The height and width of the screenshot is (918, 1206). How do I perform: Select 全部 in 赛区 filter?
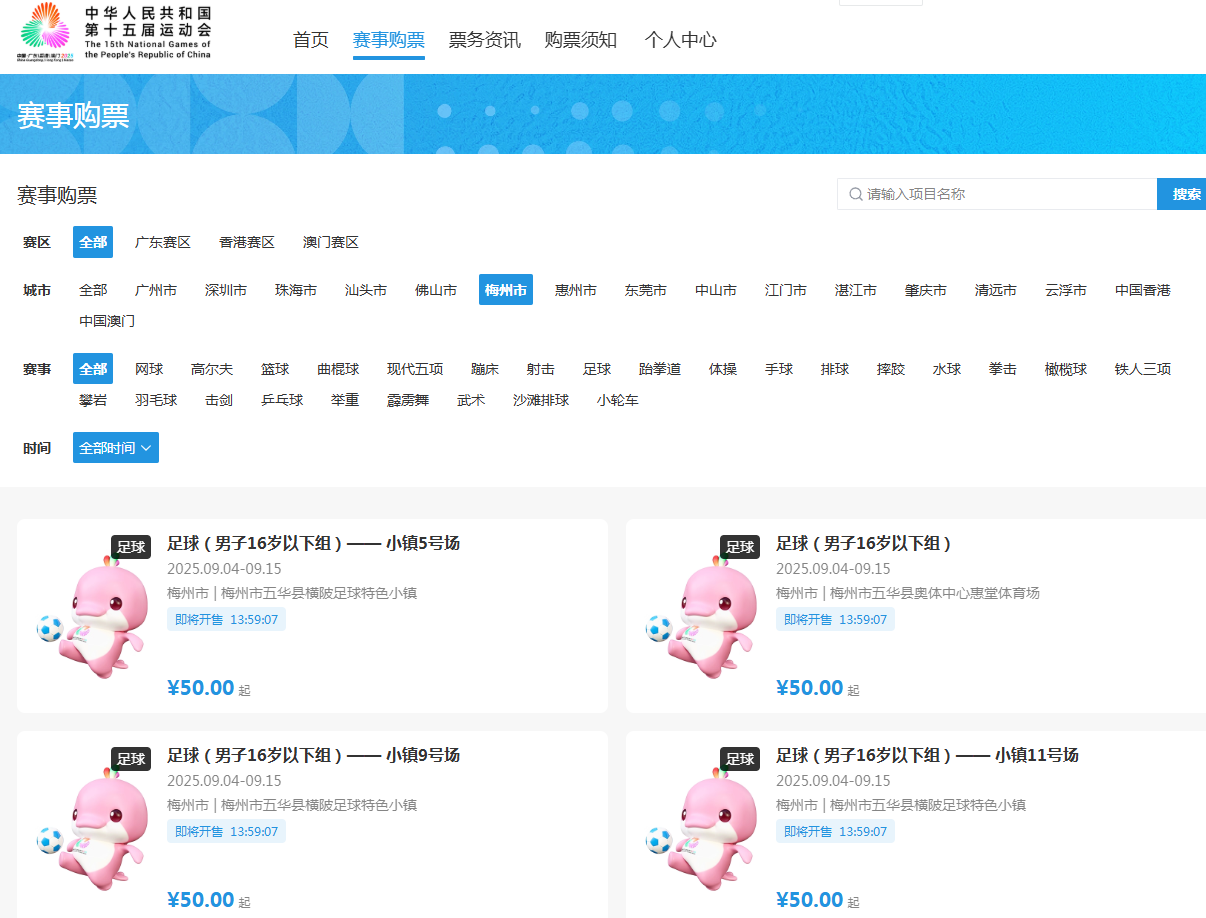click(x=93, y=242)
